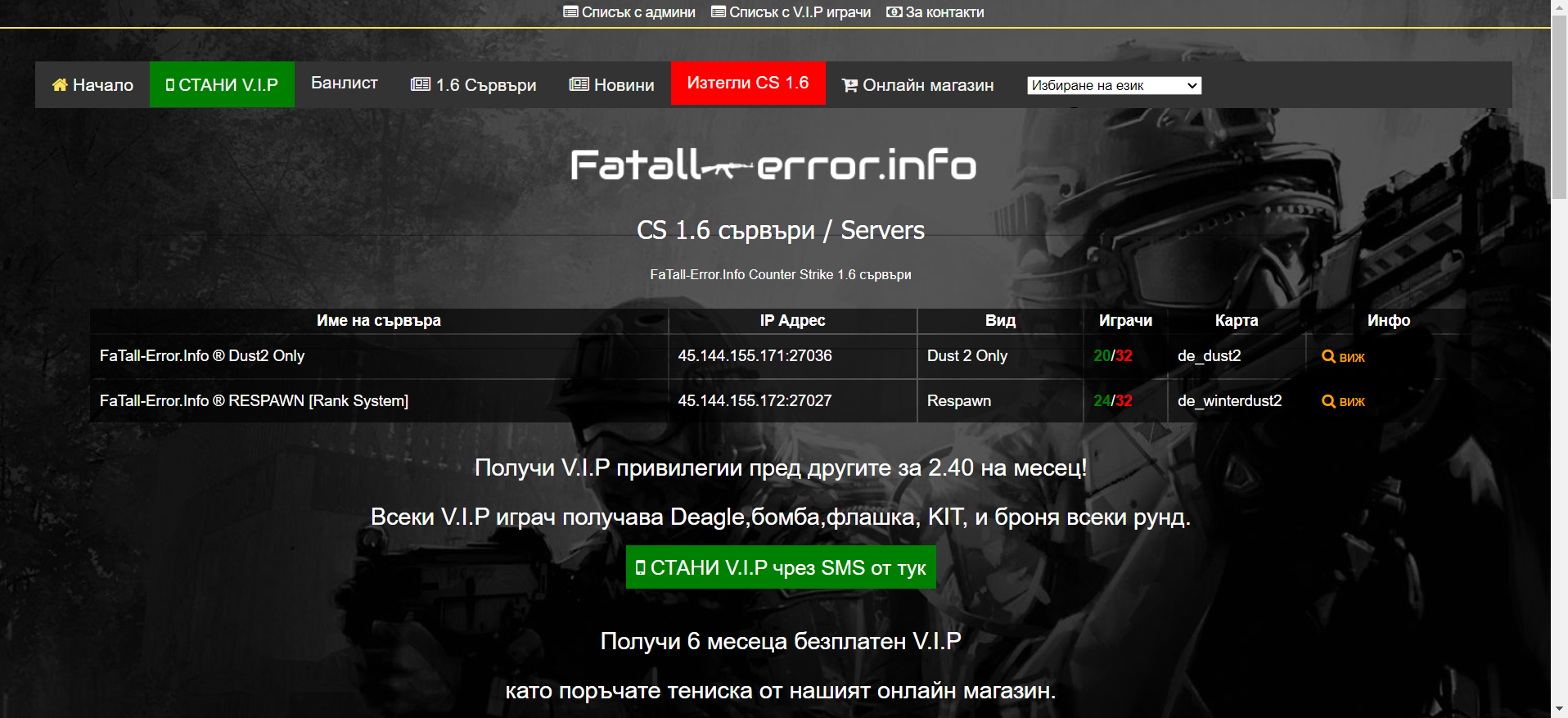Click the Карта column header
This screenshot has width=1568, height=718.
(1237, 321)
